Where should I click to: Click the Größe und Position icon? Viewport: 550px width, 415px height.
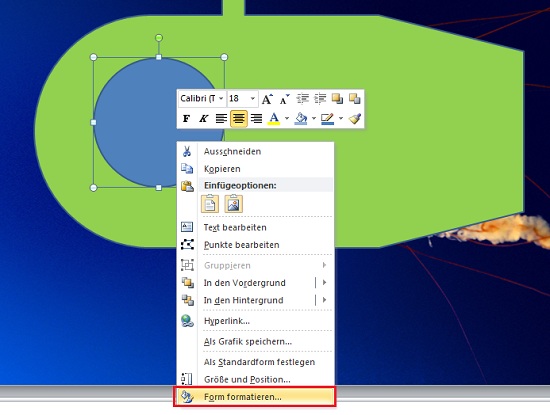[x=187, y=379]
